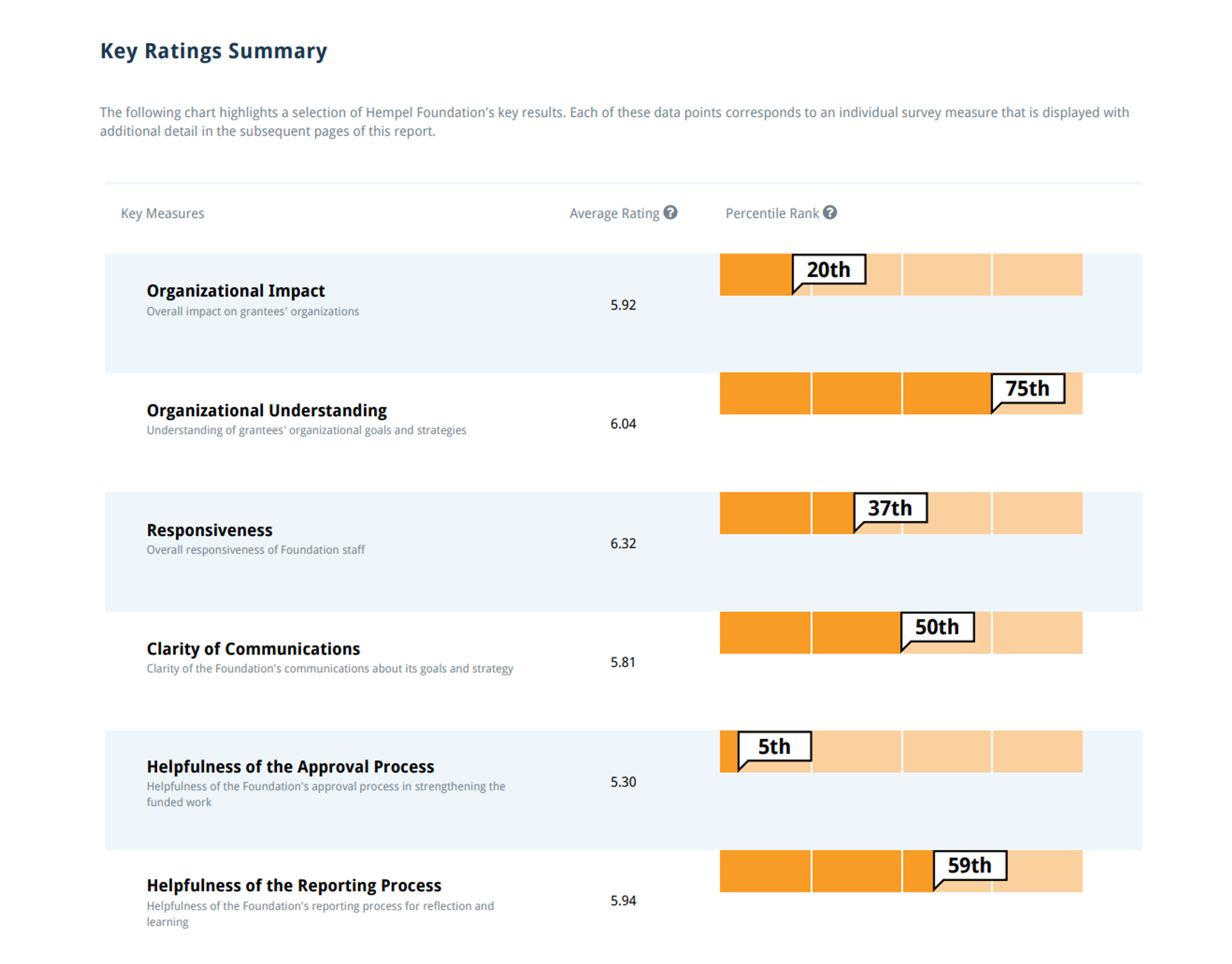The height and width of the screenshot is (964, 1232).
Task: Click the Responsiveness measure title
Action: (210, 530)
